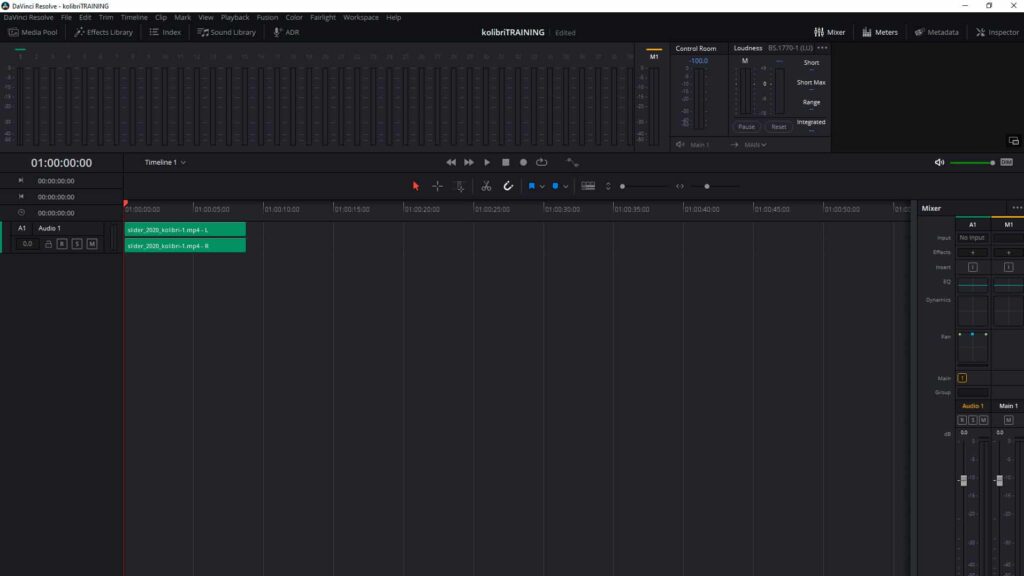Toggle the insert on mixer channel A1

972,267
